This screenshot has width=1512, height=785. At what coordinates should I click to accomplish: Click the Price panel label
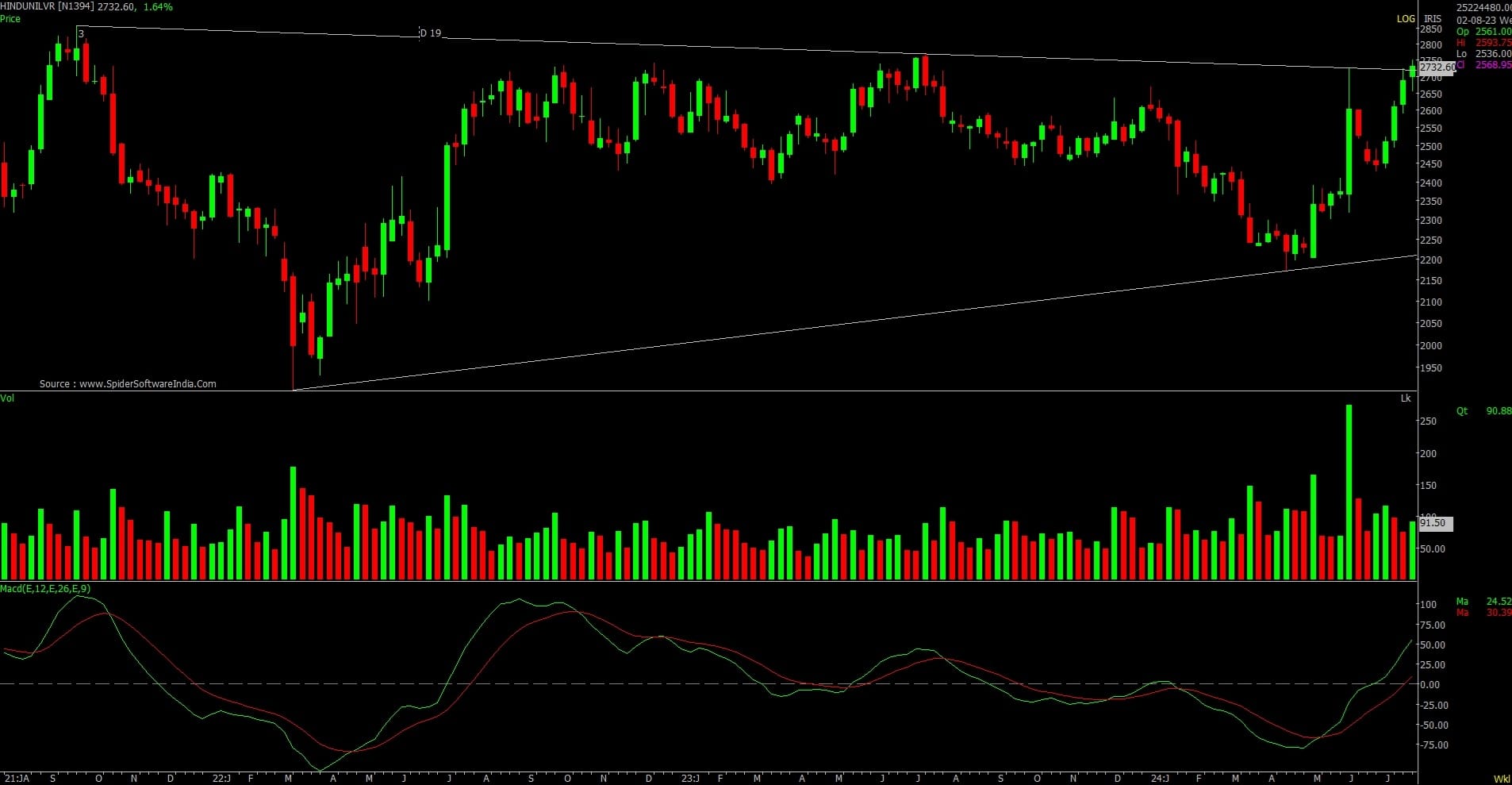[x=10, y=18]
